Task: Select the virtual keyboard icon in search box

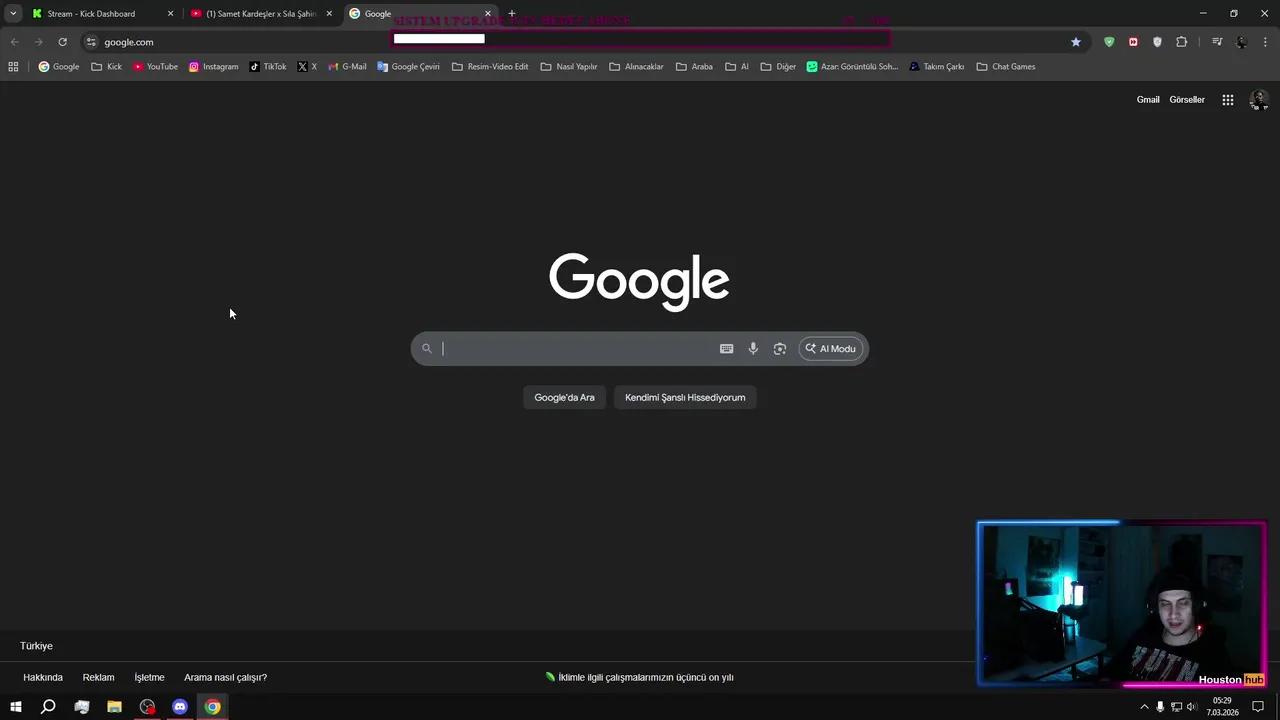Action: pos(726,348)
